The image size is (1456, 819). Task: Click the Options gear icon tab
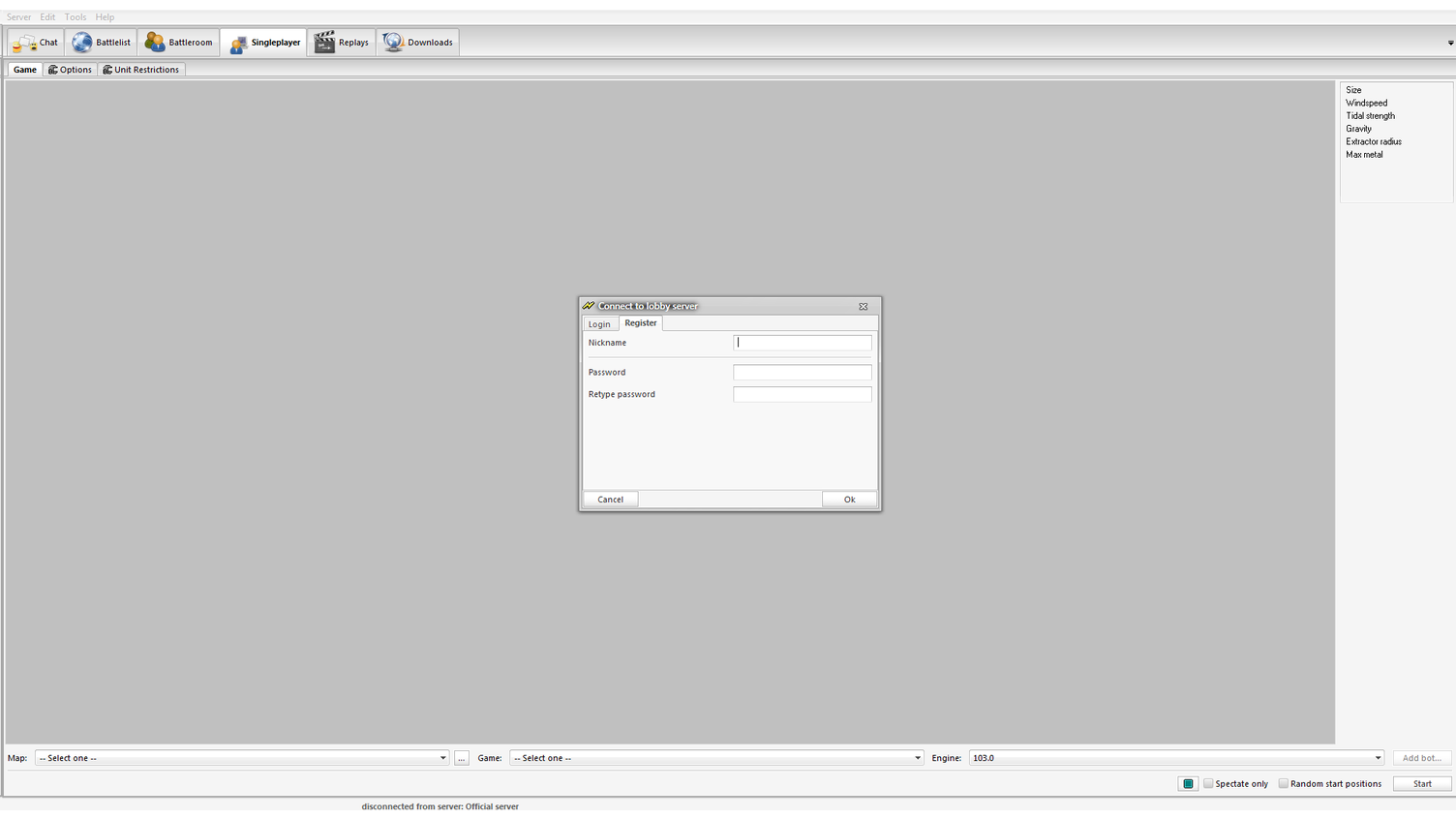(53, 70)
